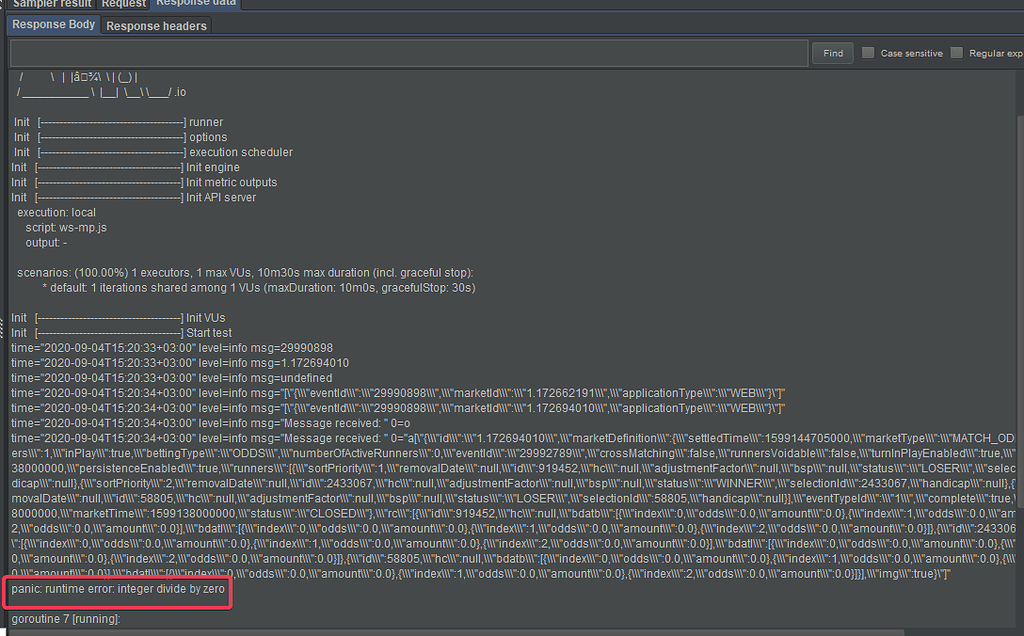Select the Response data tab
The image size is (1024, 636).
195,3
